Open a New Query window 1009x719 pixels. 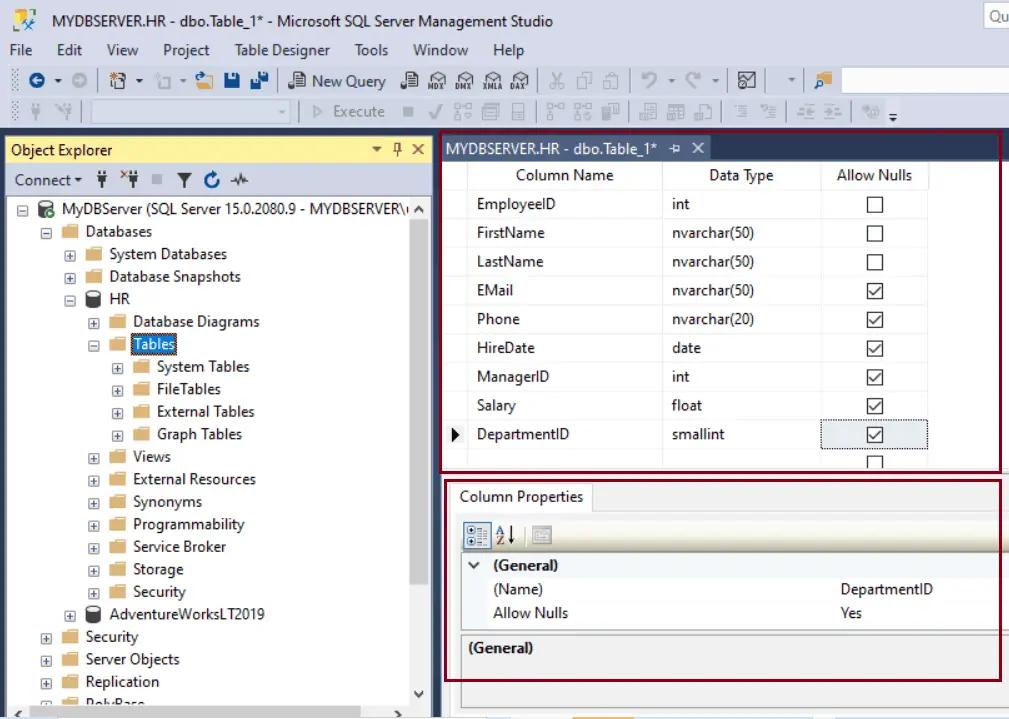click(x=336, y=80)
